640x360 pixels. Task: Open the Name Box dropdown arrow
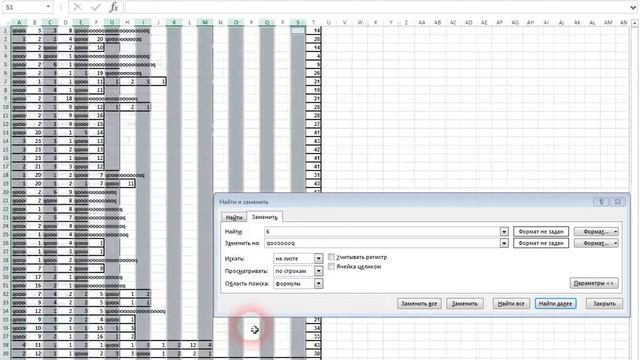tap(48, 7)
